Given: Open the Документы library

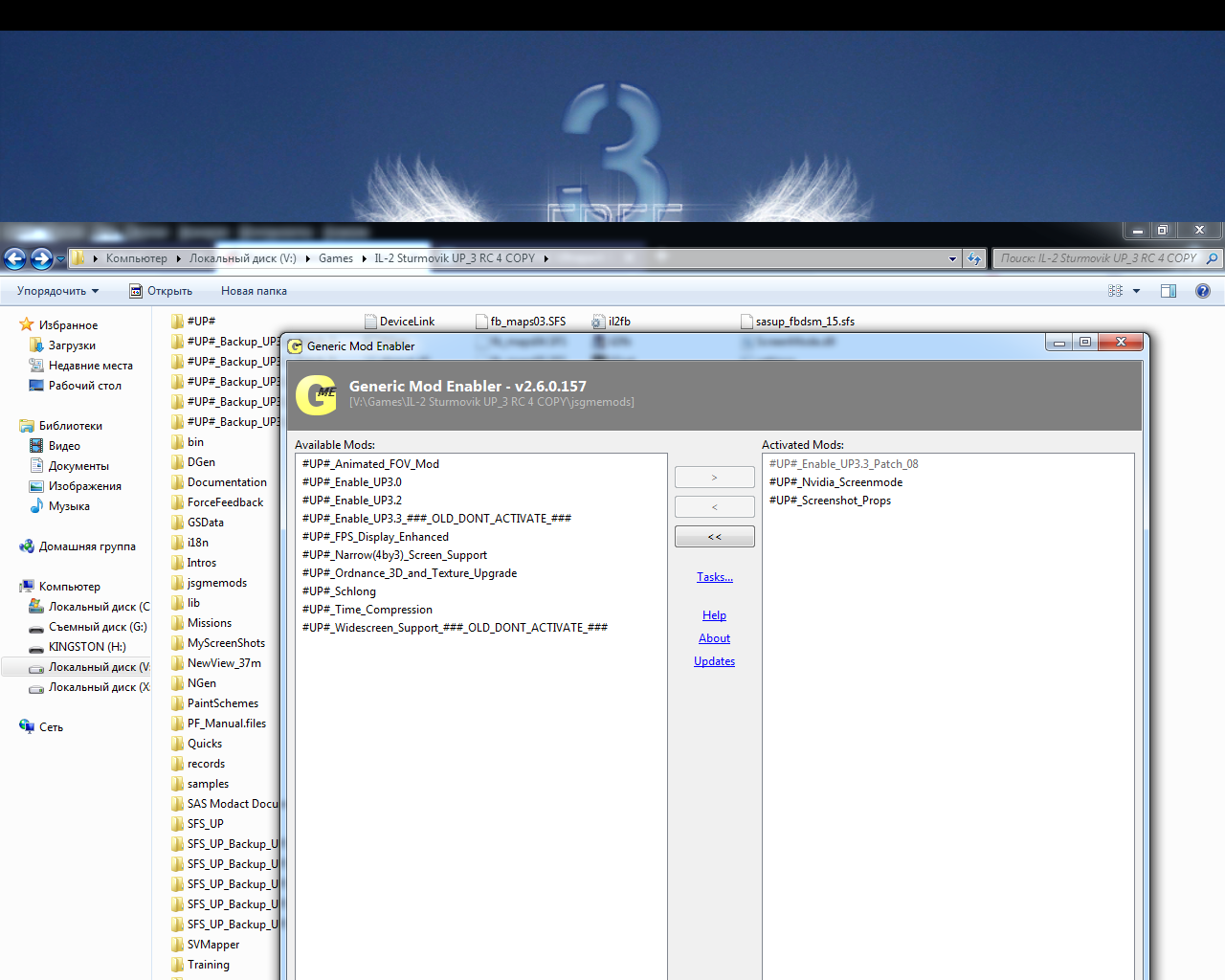Looking at the screenshot, I should (x=78, y=466).
